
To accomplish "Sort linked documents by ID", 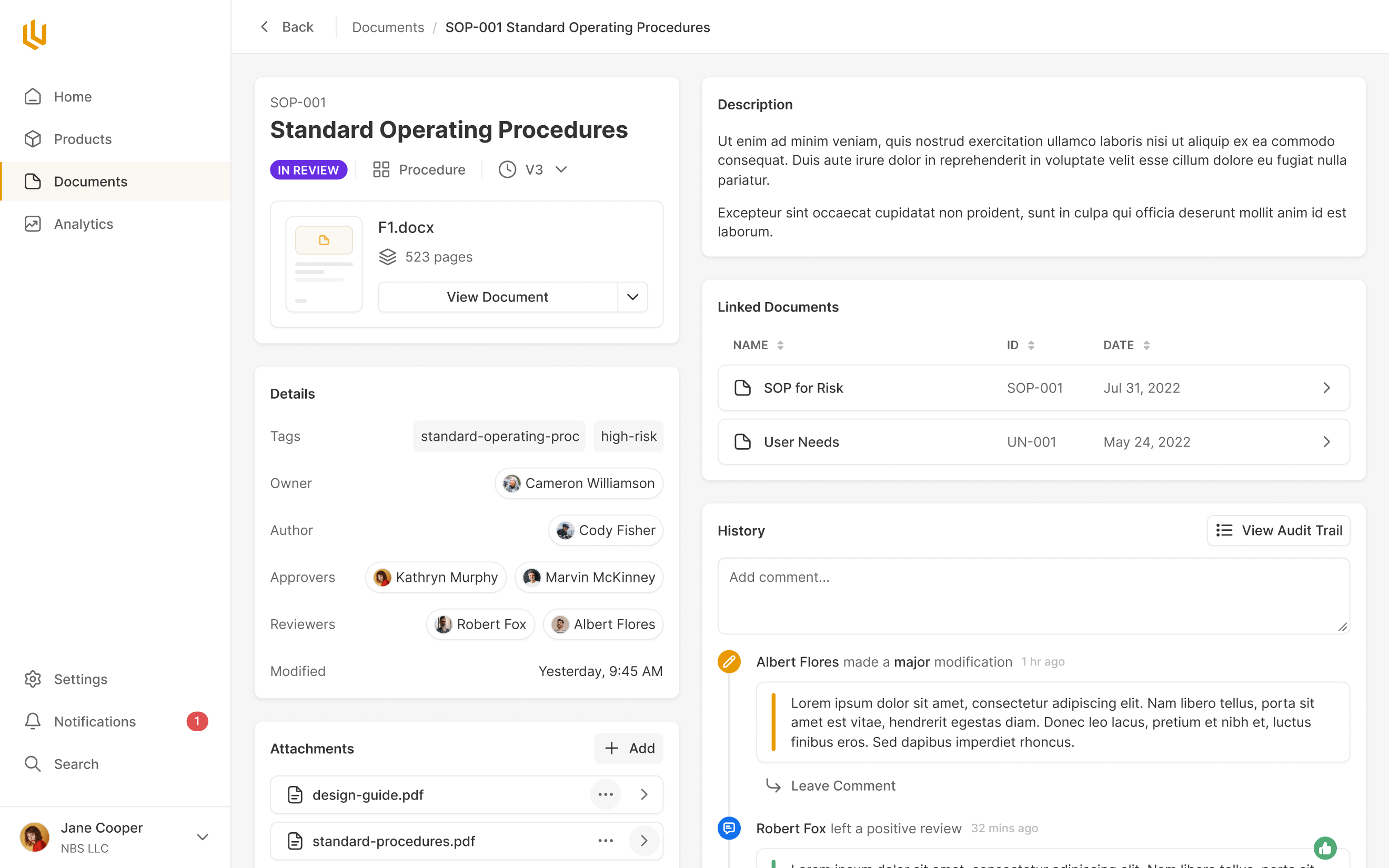I will (x=1031, y=345).
